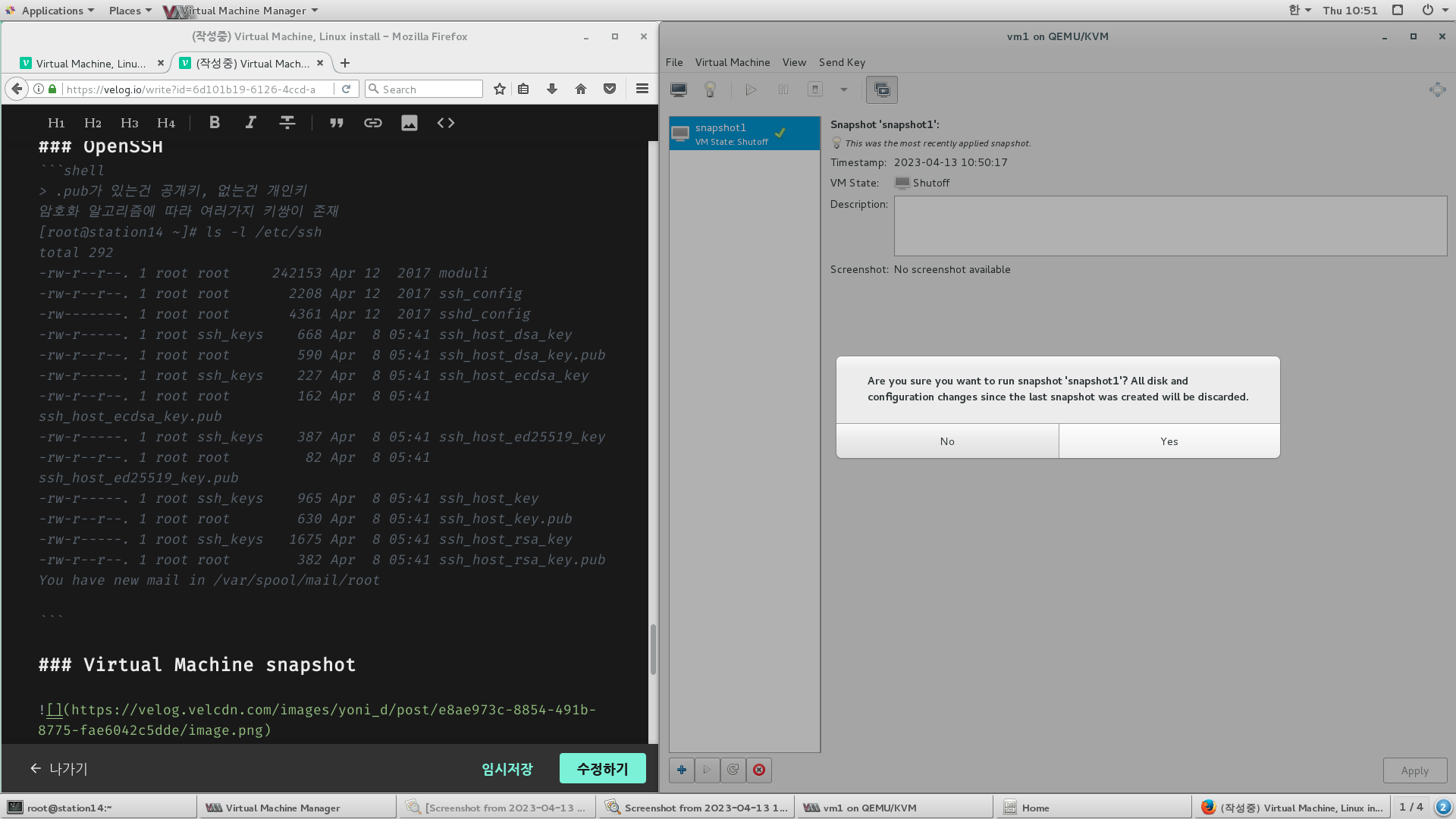Toggle the manage snapshots view button
The image size is (1456, 819).
(881, 89)
